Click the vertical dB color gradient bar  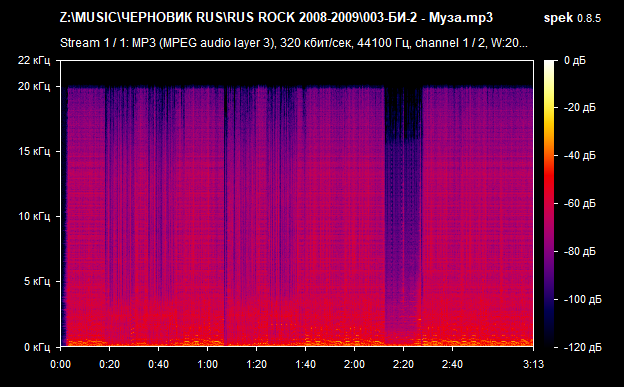point(549,204)
